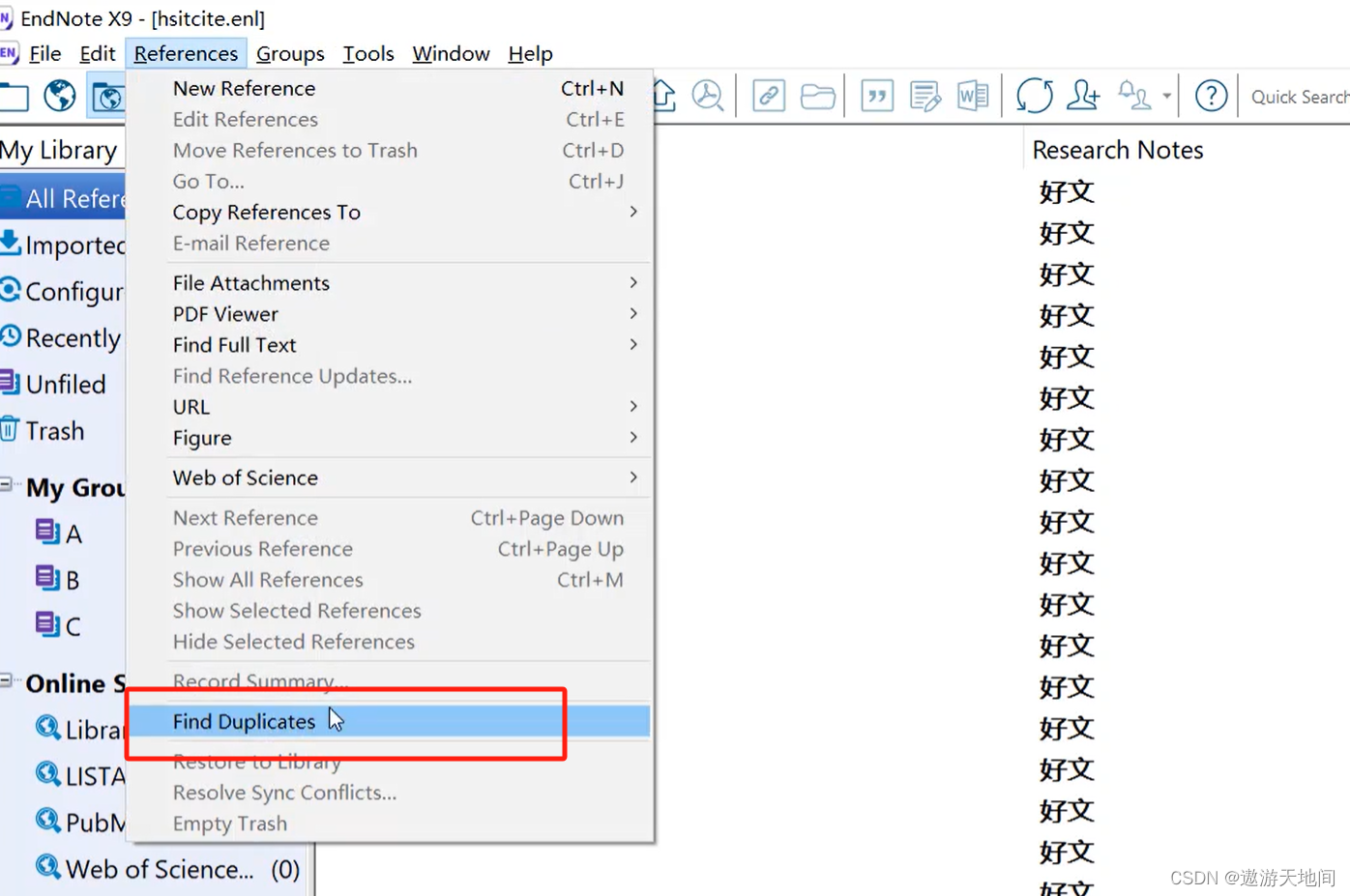This screenshot has height=896, width=1350.
Task: Open the Help question mark icon
Action: coord(1211,96)
